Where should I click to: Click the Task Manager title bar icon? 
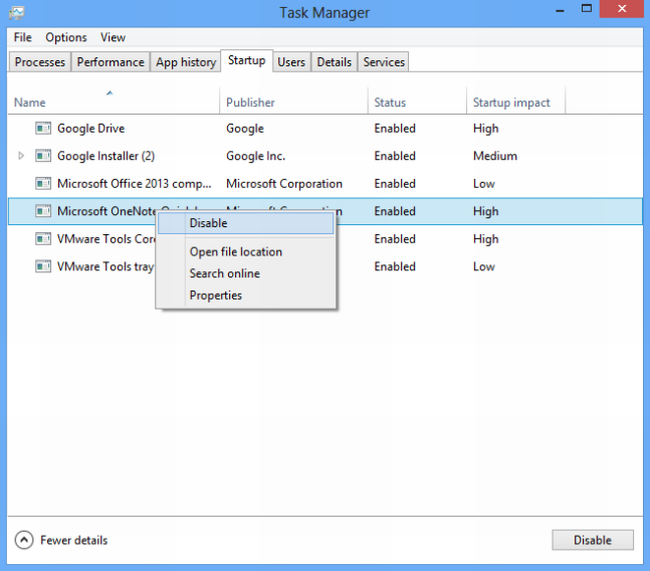pyautogui.click(x=17, y=12)
